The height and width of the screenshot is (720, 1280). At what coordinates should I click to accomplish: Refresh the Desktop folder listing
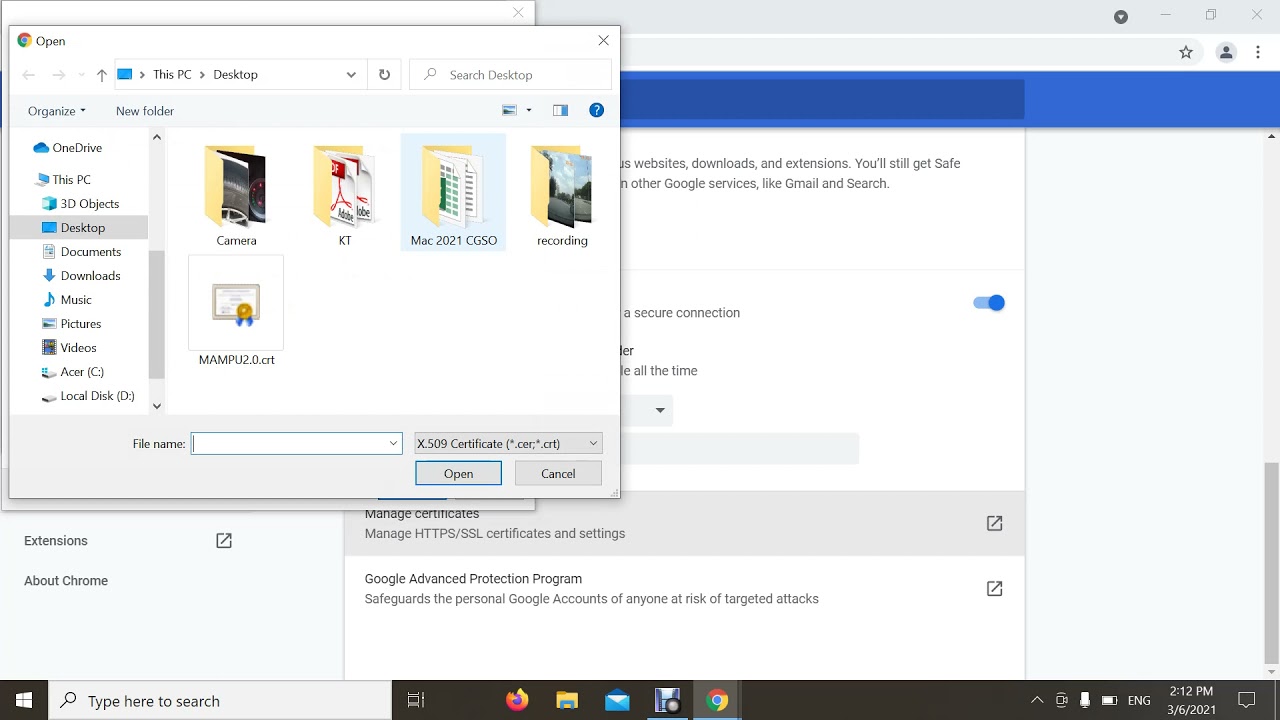coord(384,75)
